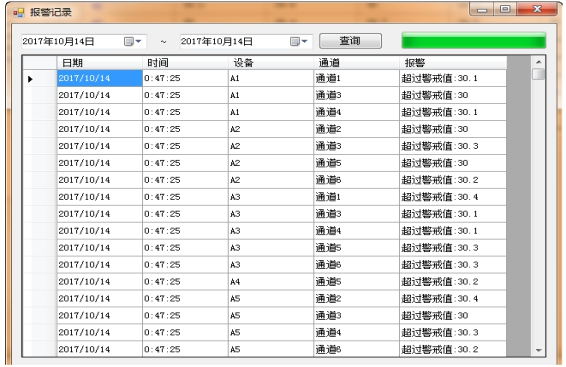The height and width of the screenshot is (367, 566).
Task: Sort by the 报警 column header
Action: tap(453, 63)
